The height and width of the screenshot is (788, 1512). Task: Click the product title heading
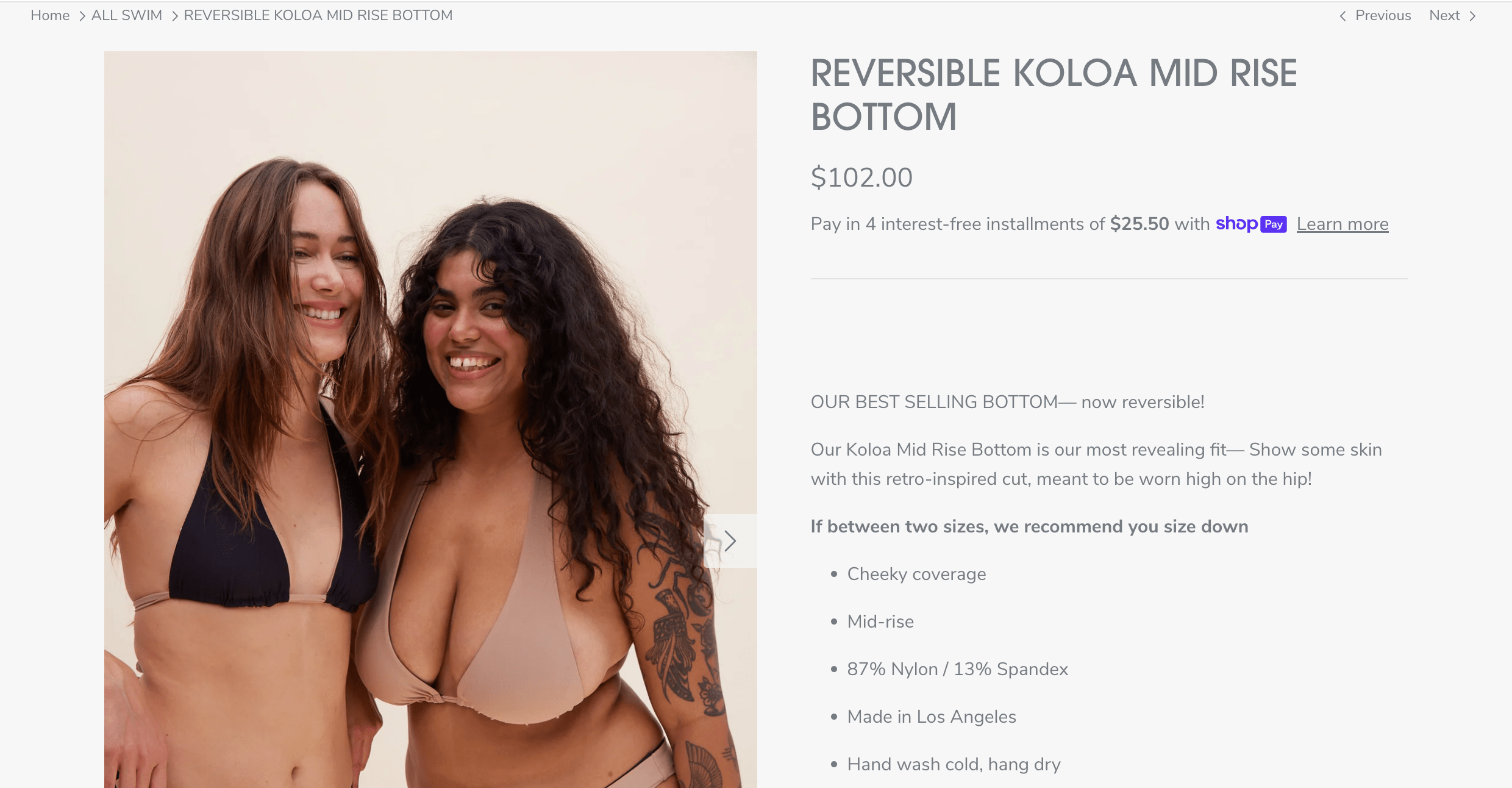1054,95
